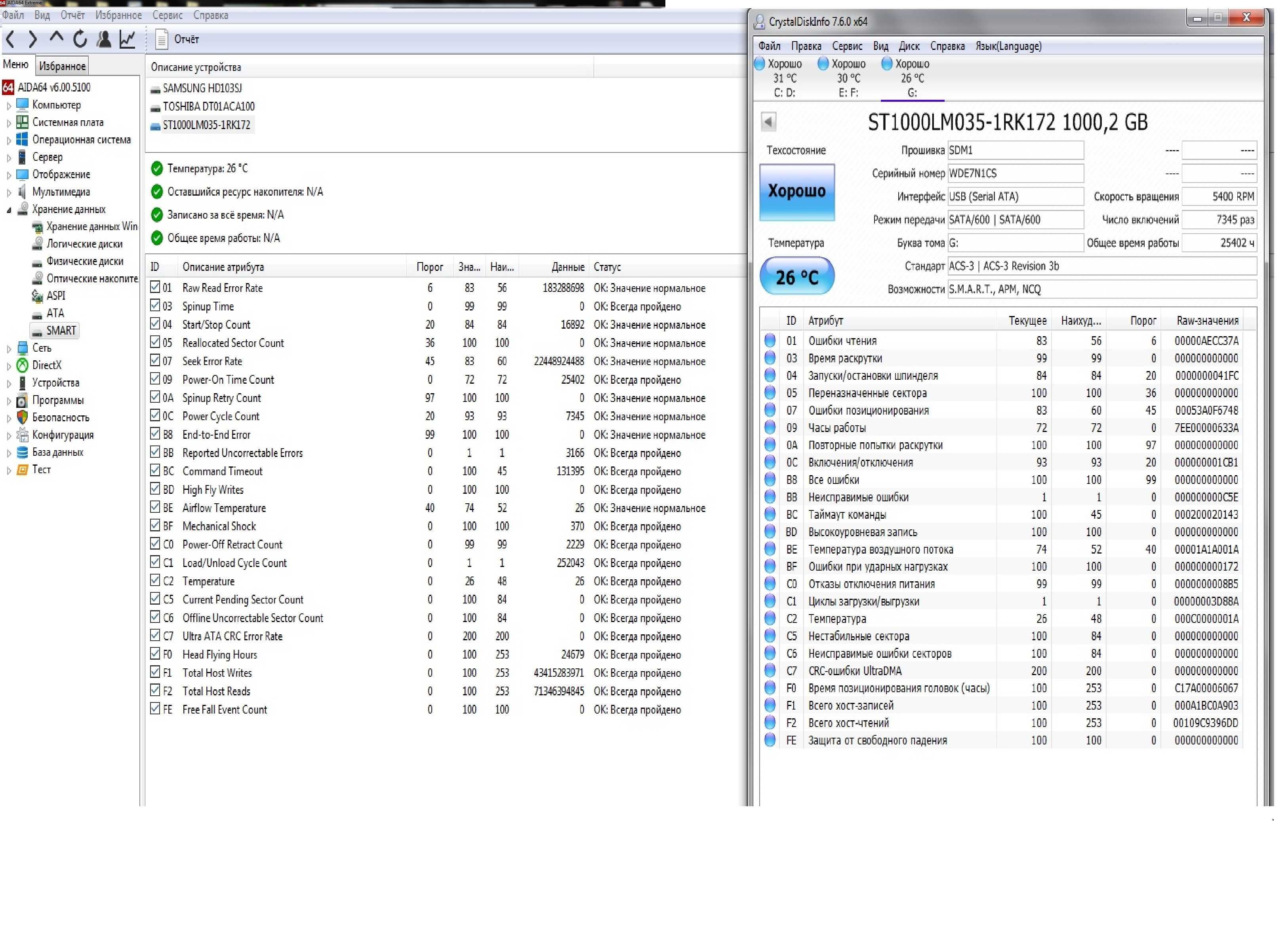
Task: Click the AIDA64 v6.00.5100 root icon
Action: (x=8, y=88)
